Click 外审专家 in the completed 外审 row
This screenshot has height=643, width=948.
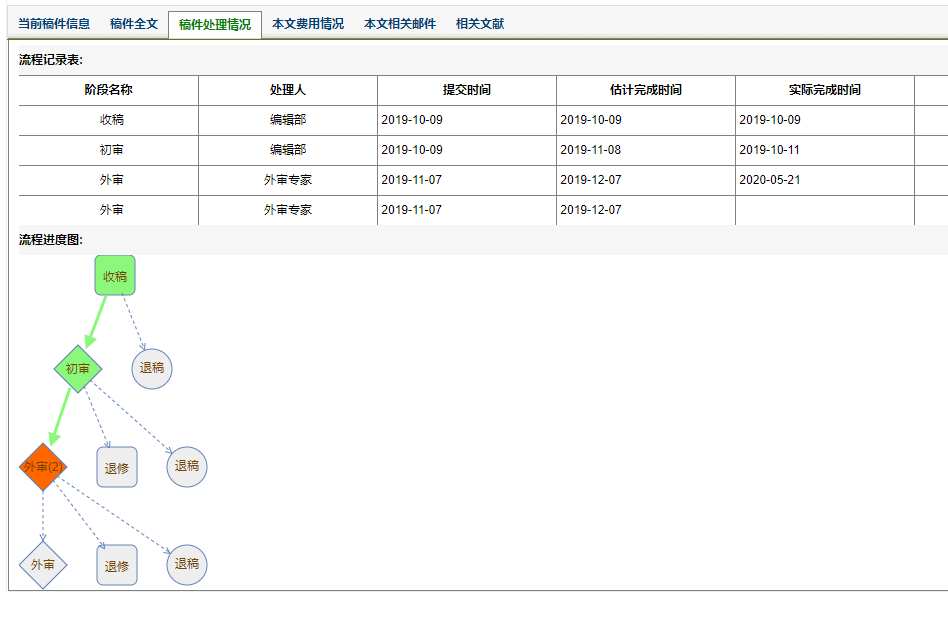click(x=288, y=180)
